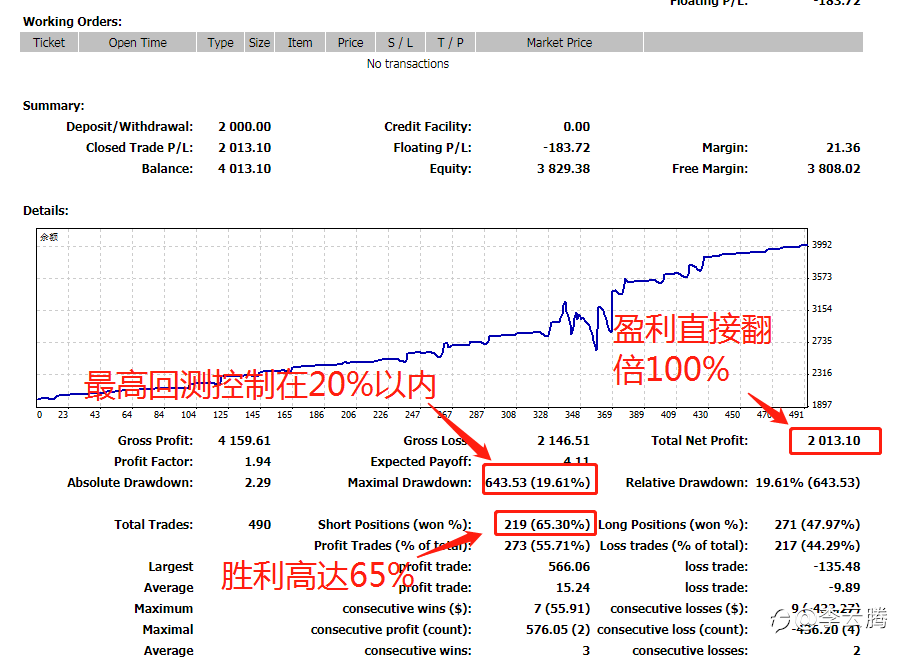Click the T / P column header
Screen dimensions: 897x660
(x=451, y=42)
